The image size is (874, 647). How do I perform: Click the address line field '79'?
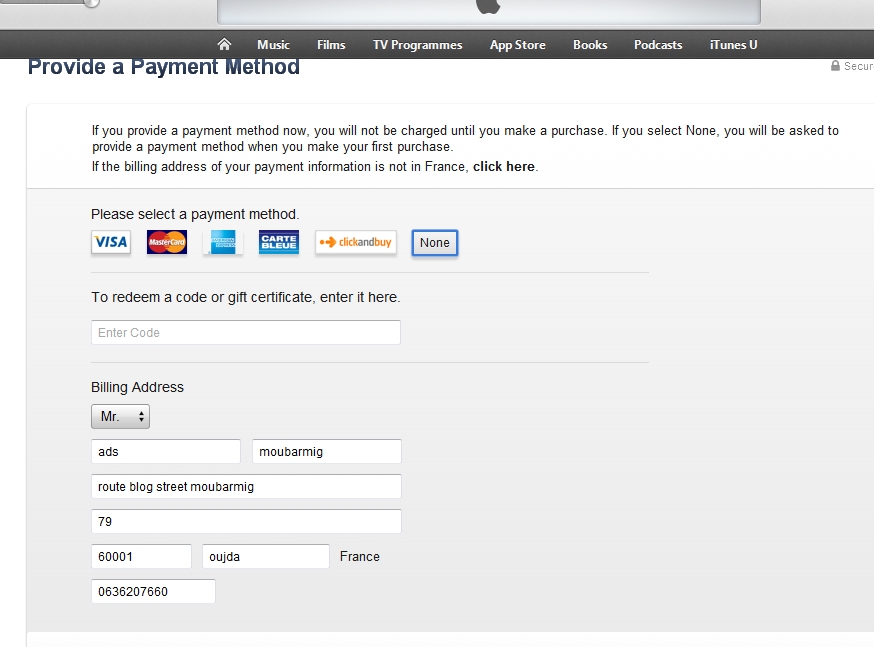pyautogui.click(x=246, y=522)
